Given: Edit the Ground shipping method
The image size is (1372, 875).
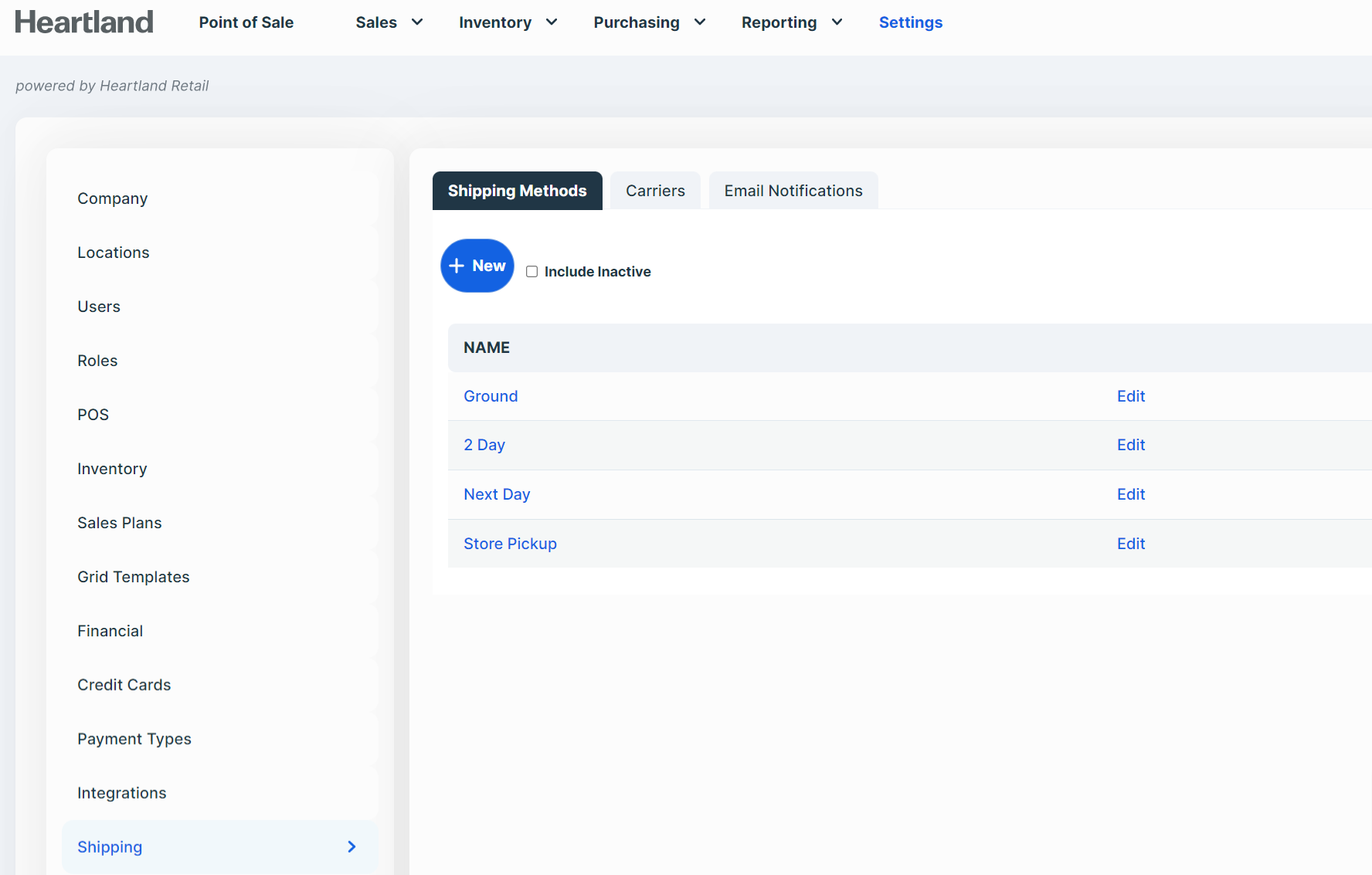Looking at the screenshot, I should [1131, 396].
